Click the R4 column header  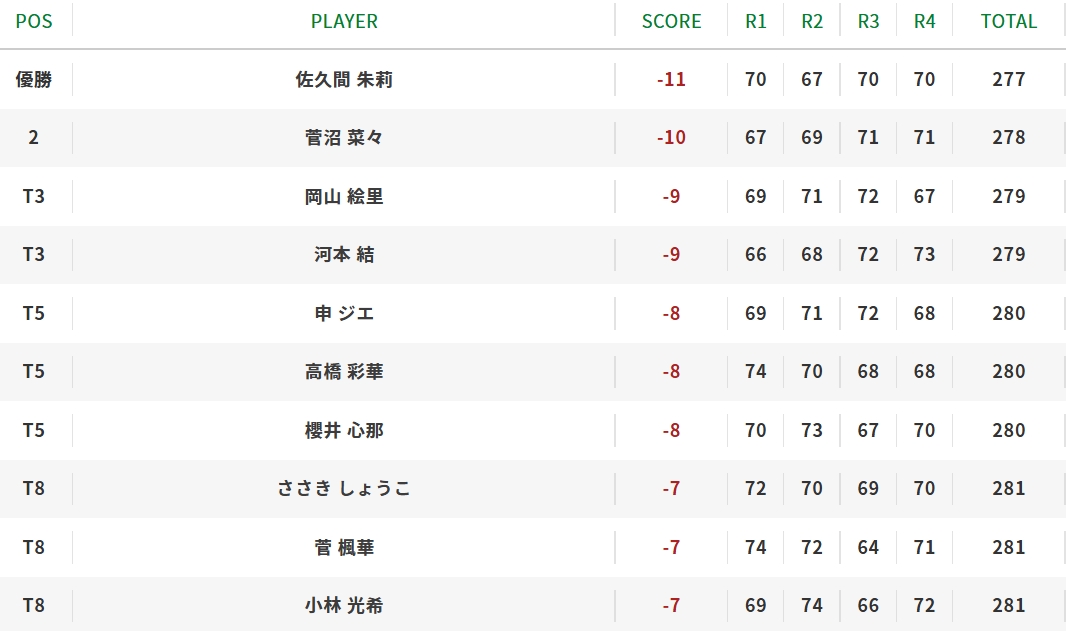(925, 21)
